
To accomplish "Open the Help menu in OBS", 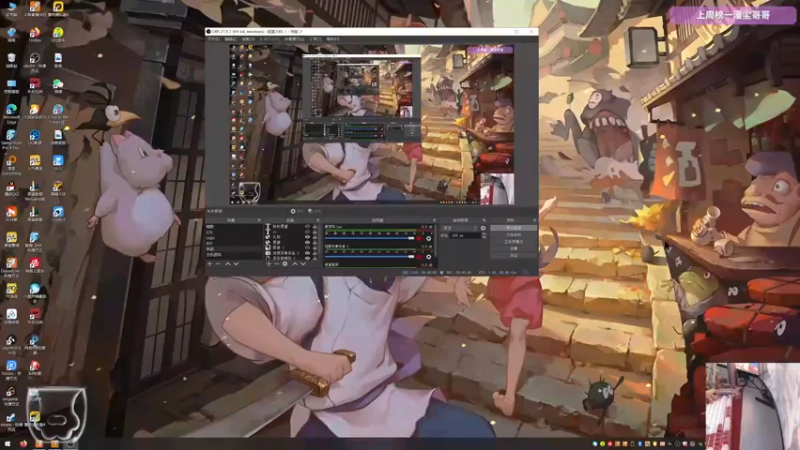I will (333, 39).
